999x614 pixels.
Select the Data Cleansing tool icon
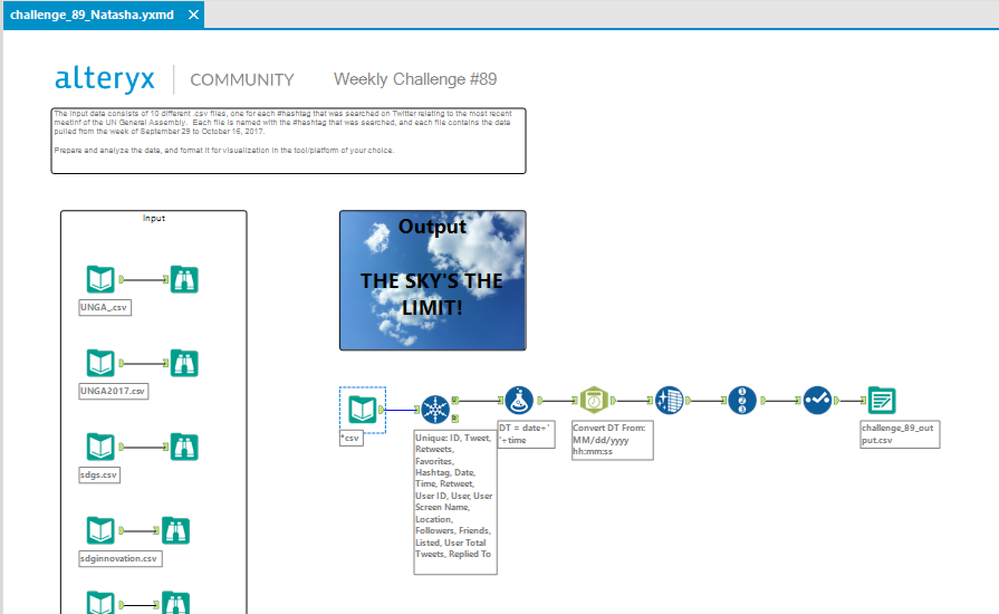(x=669, y=401)
